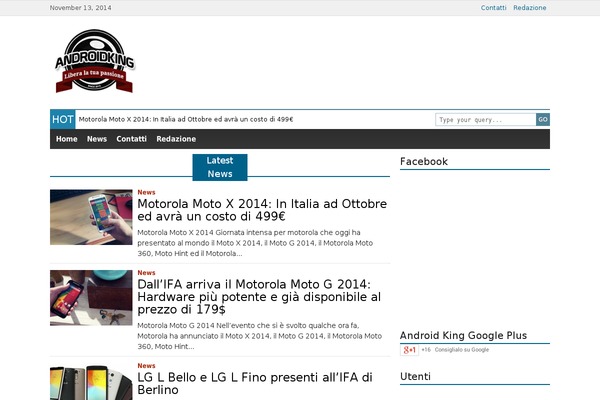Screen dimensions: 600x400
Task: Click News category above Moto G article
Action: pos(147,273)
